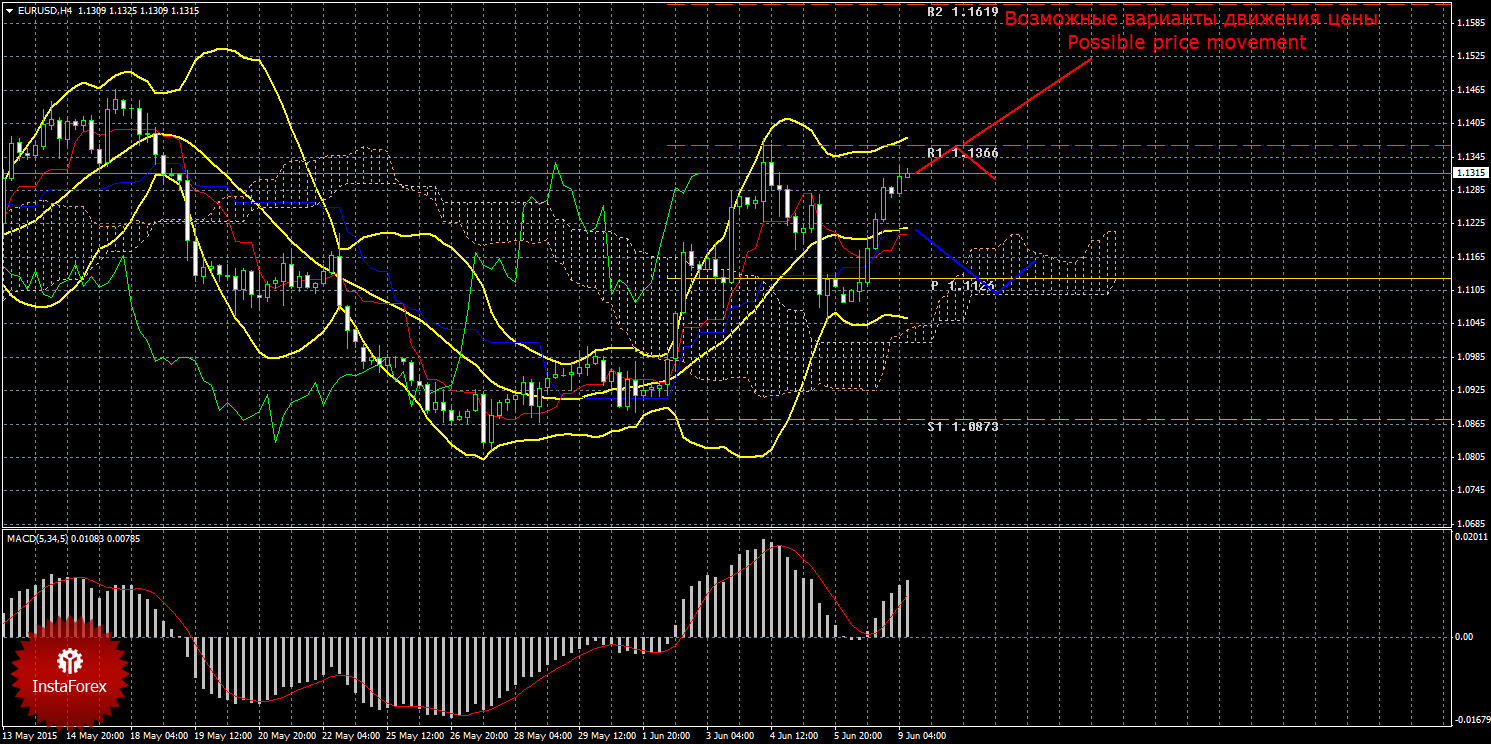Screen dimensions: 1491x744
Task: Select the R1 1.1366 resistance label
Action: (962, 153)
